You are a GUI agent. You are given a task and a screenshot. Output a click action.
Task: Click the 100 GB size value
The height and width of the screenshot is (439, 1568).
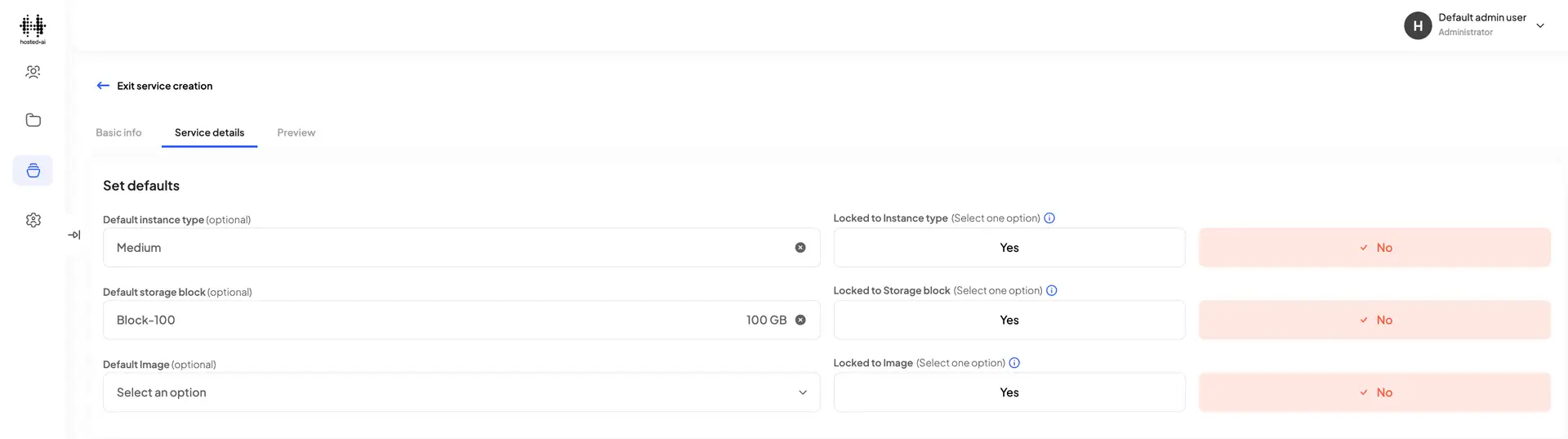[766, 320]
